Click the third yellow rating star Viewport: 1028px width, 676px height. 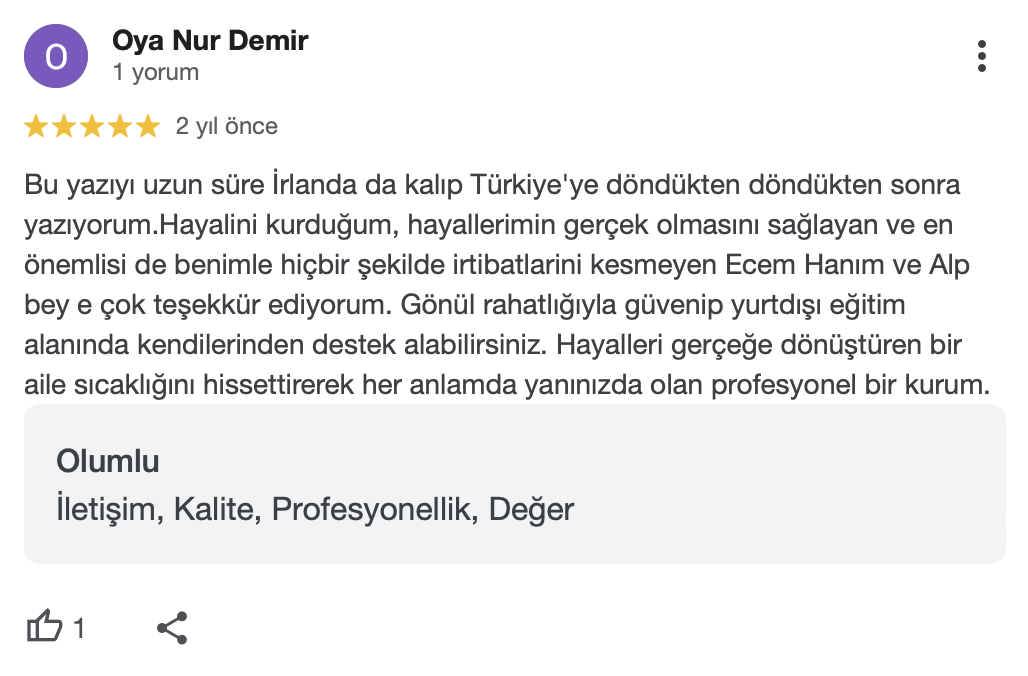pyautogui.click(x=92, y=126)
